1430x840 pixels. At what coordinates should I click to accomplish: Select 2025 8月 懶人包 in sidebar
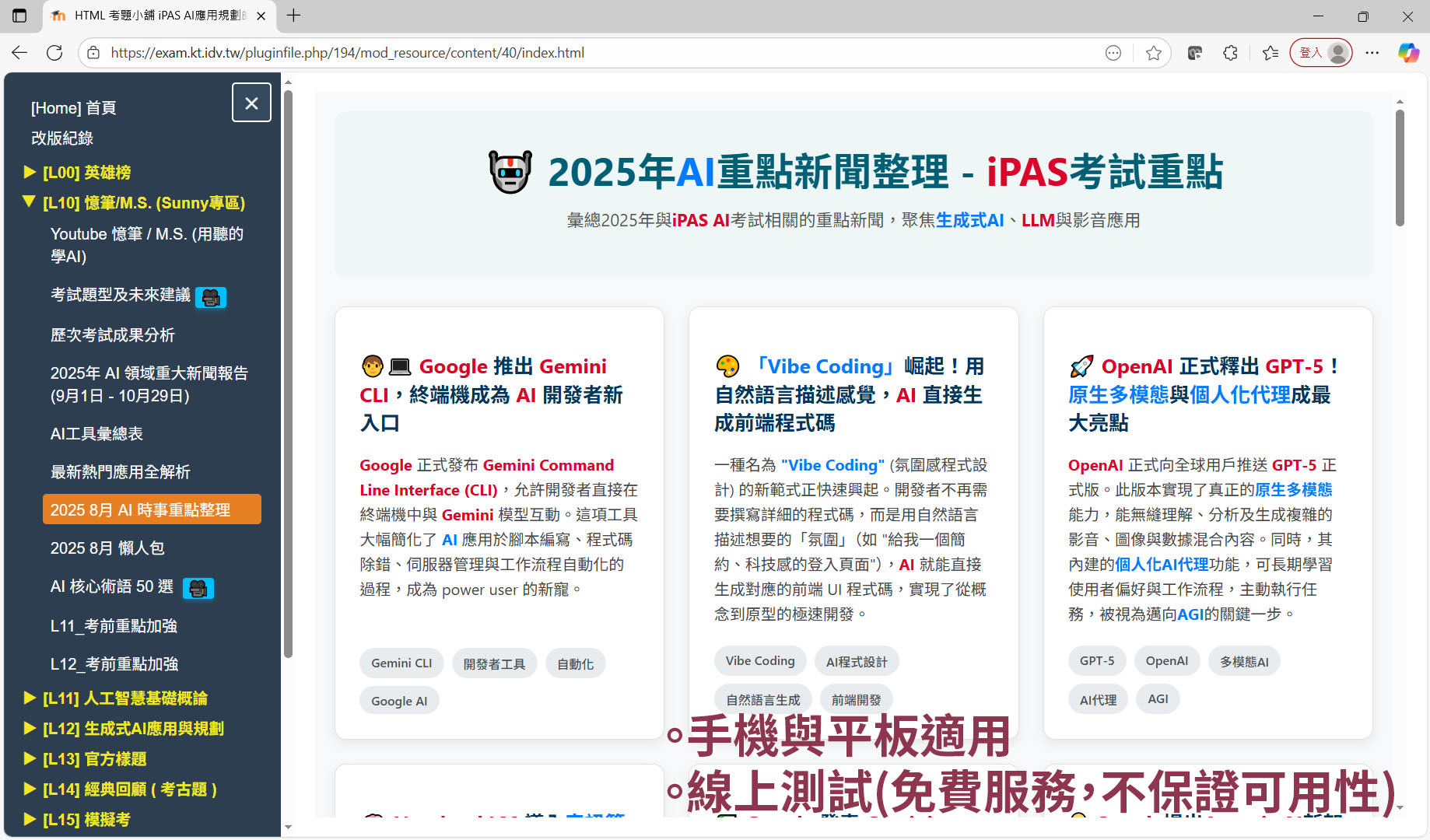click(107, 548)
